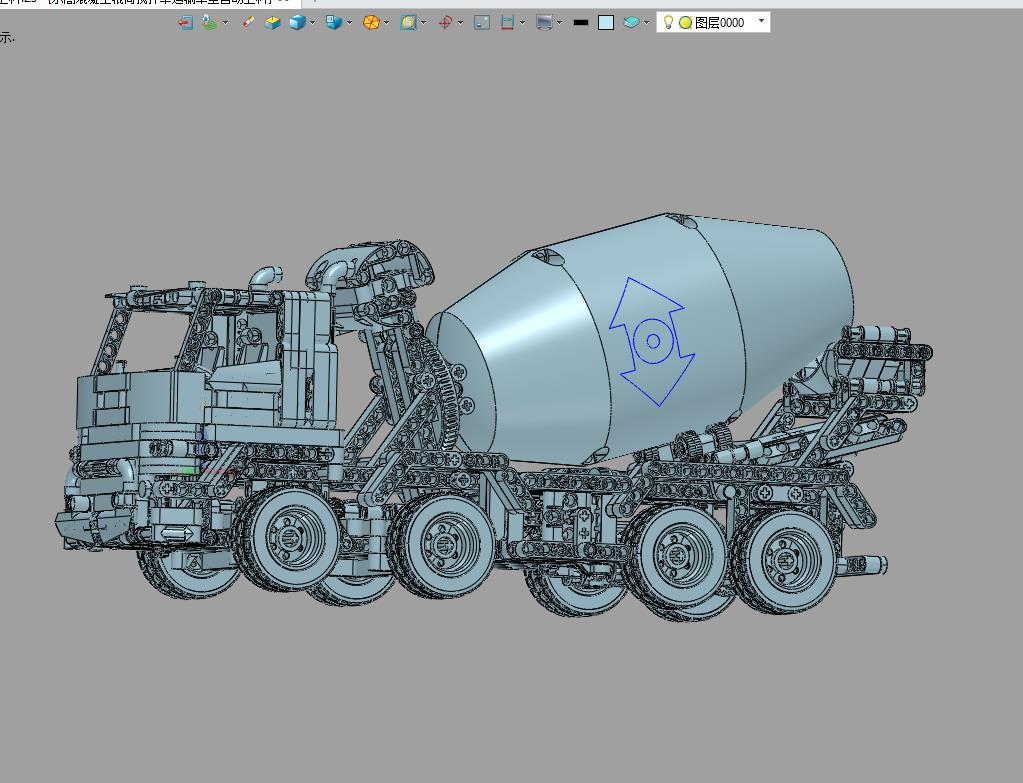
Task: Open the 图层0000 layer dropdown
Action: (761, 22)
